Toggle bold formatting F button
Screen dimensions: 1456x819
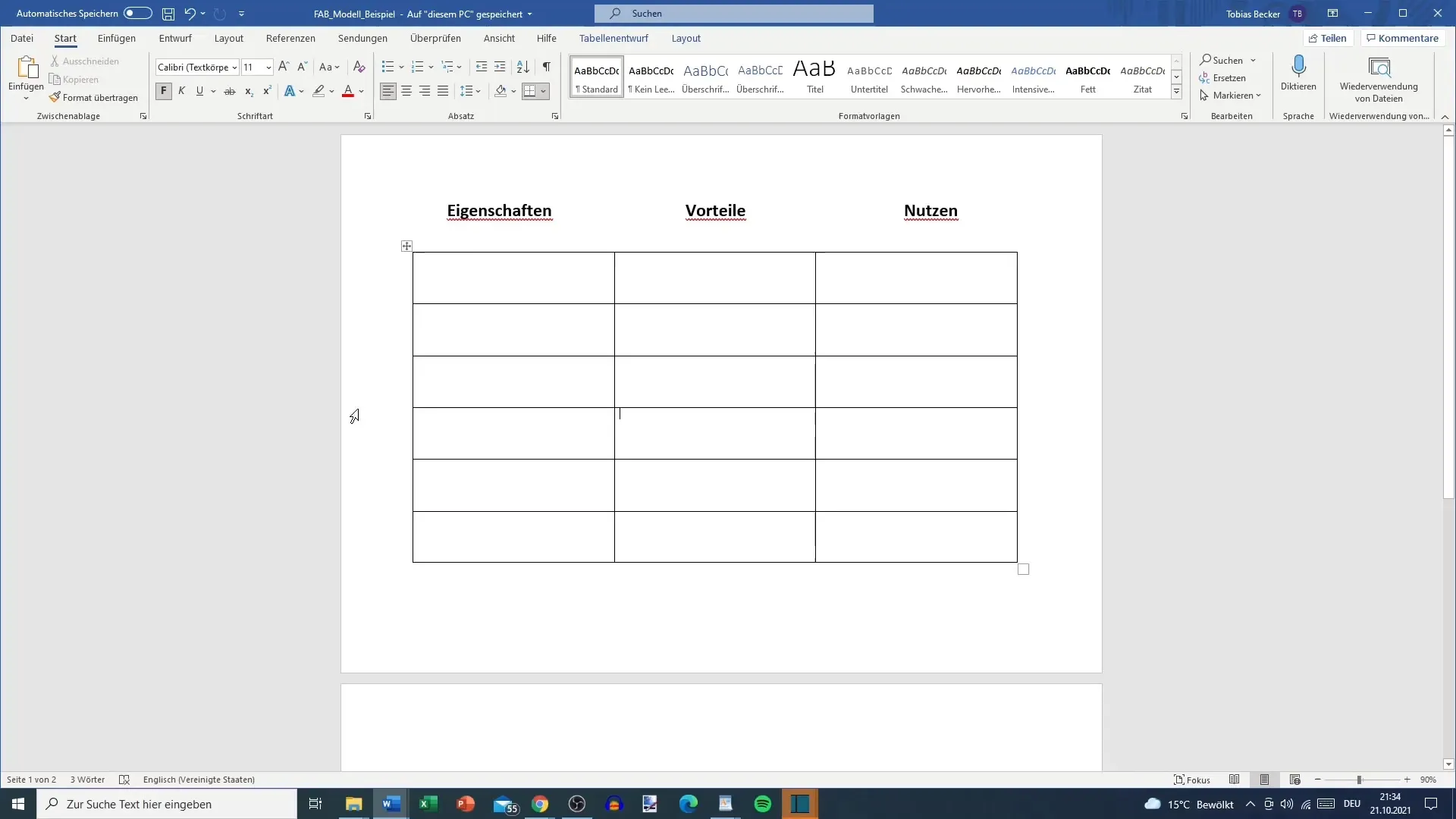tap(164, 91)
